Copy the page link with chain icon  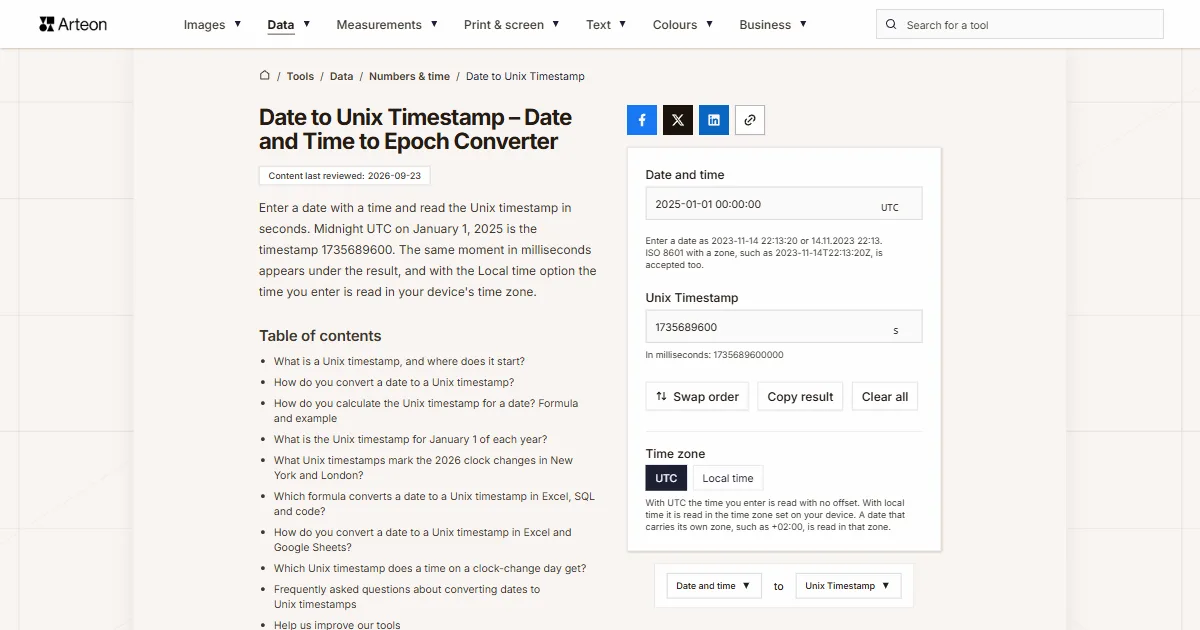pos(750,120)
